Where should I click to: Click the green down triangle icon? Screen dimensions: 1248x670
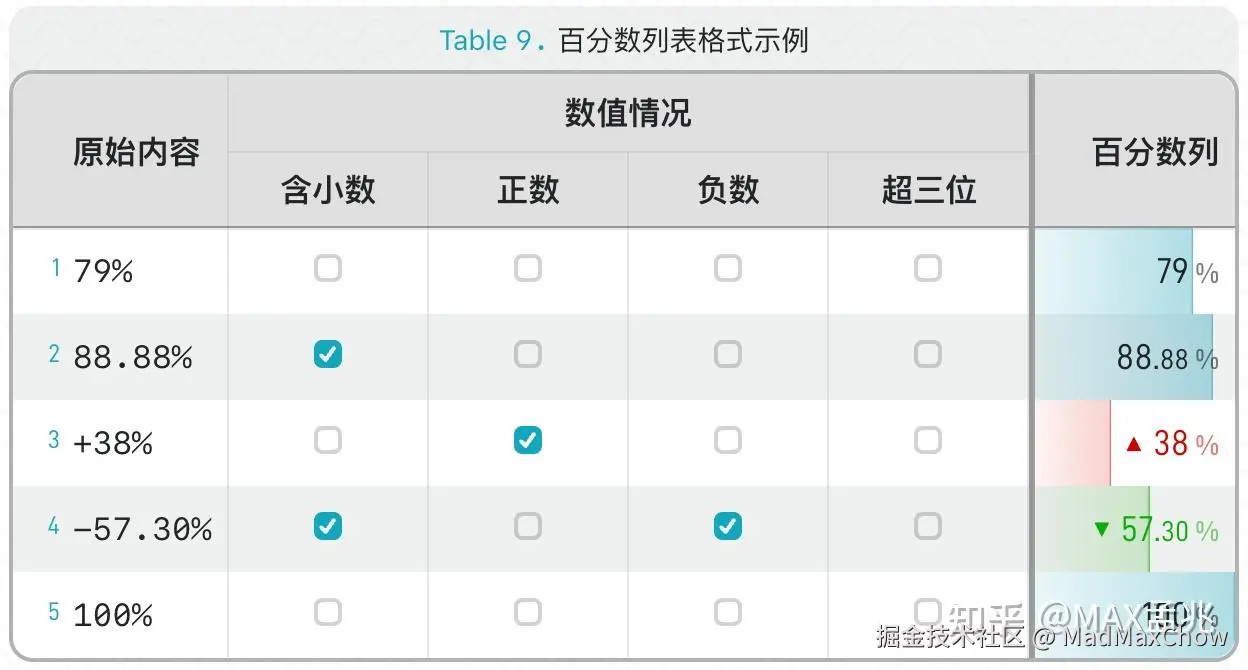(1102, 529)
